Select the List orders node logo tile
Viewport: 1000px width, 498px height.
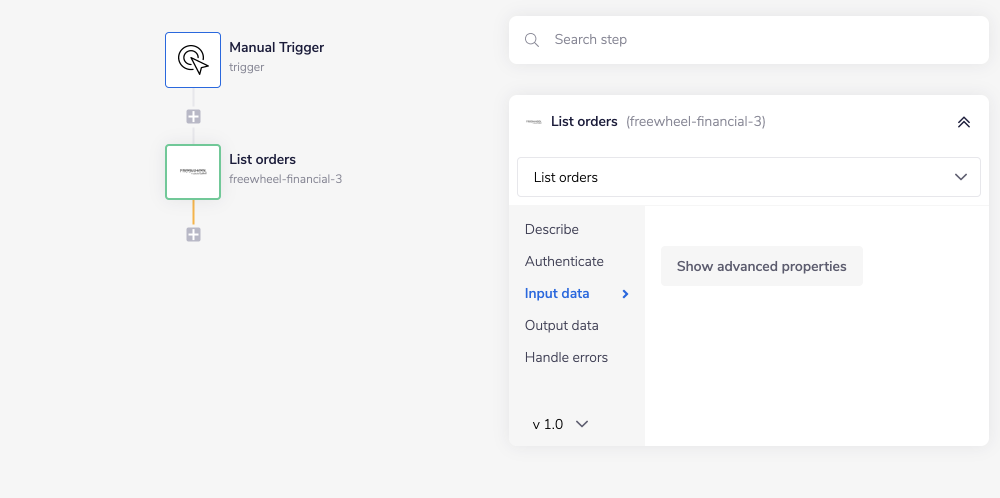(193, 172)
